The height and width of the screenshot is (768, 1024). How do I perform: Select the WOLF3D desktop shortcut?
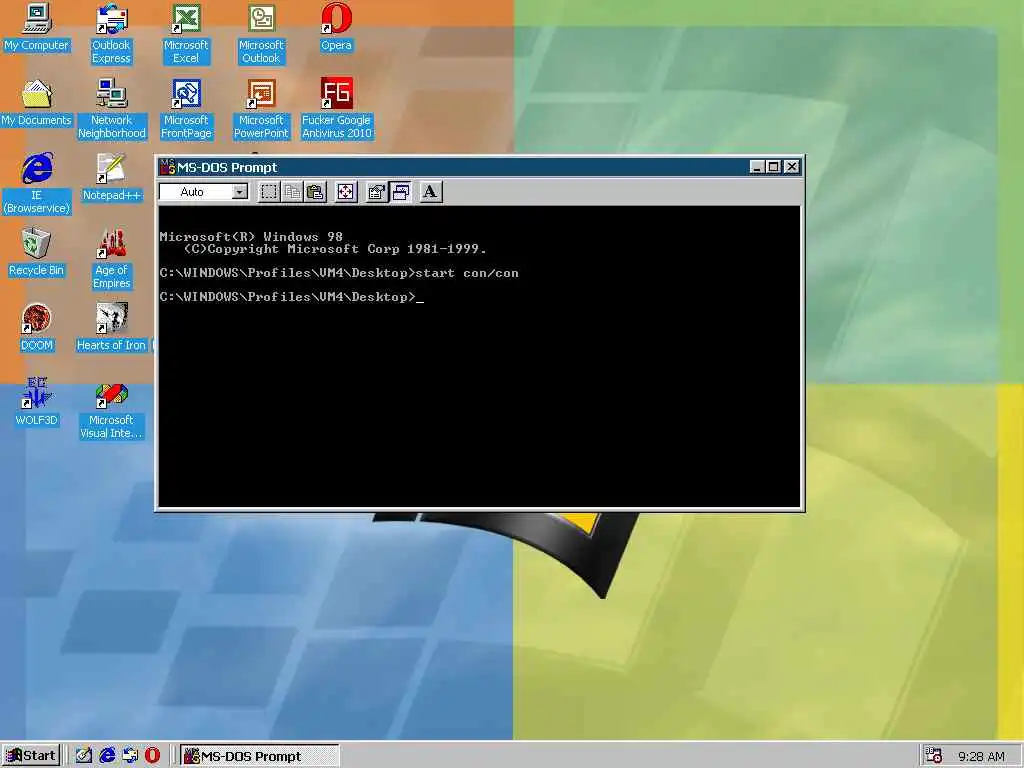[x=37, y=402]
